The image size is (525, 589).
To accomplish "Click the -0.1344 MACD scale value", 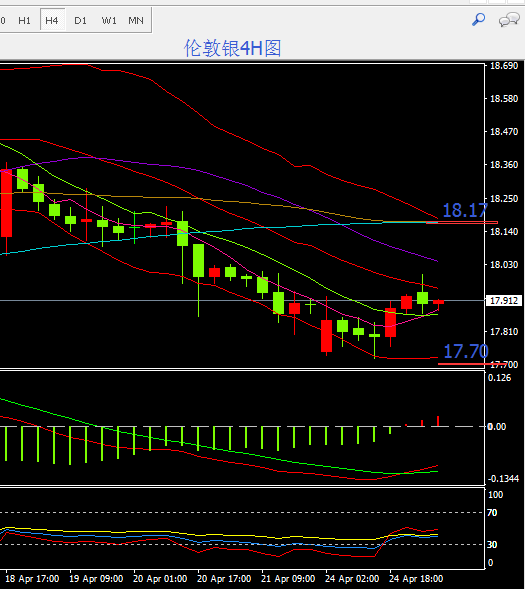I will [x=503, y=479].
